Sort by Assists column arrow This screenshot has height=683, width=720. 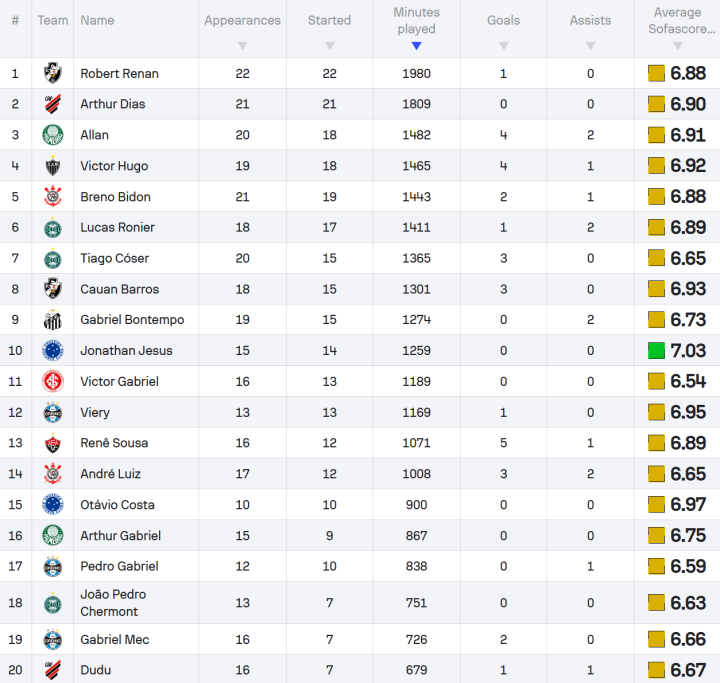pos(591,46)
